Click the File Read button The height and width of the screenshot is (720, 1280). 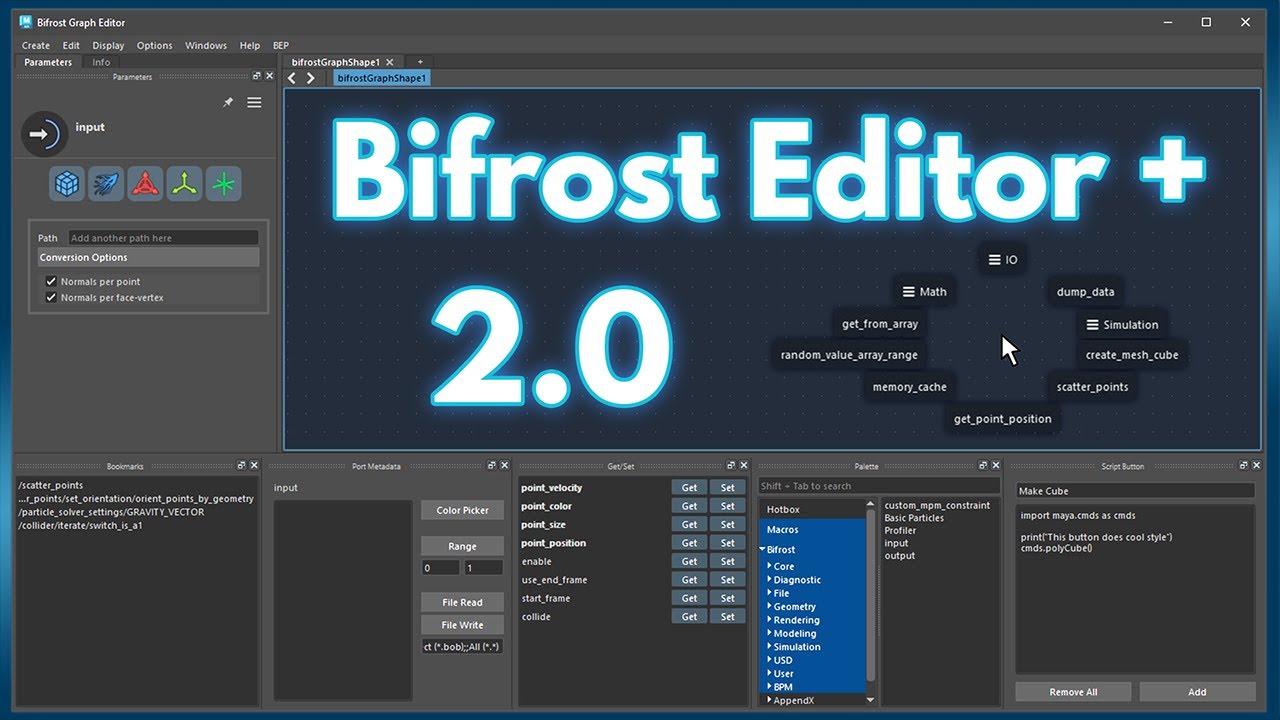[x=462, y=602]
